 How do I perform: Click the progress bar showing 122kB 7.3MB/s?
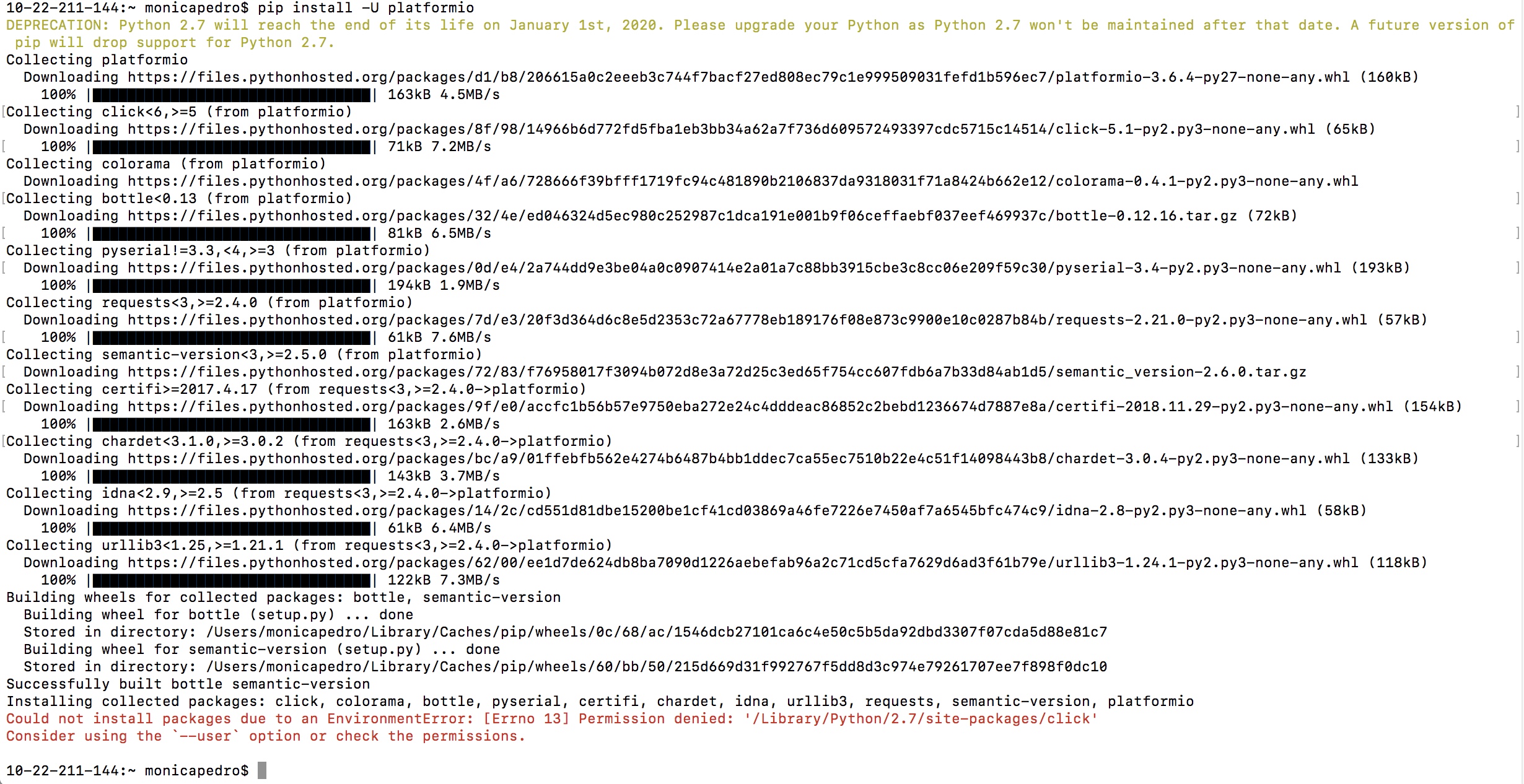pyautogui.click(x=232, y=580)
